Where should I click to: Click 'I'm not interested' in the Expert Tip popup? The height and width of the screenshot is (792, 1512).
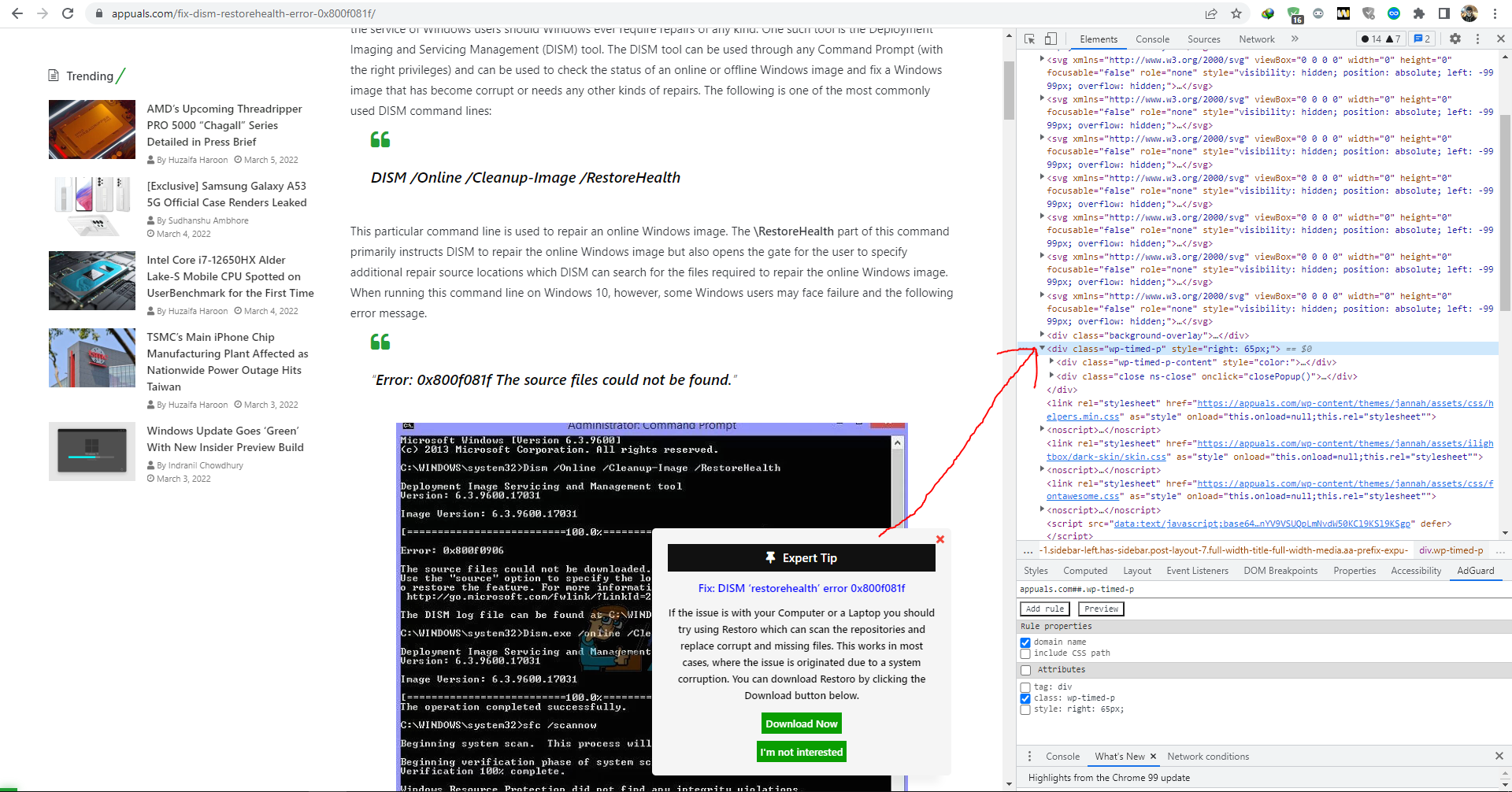click(x=801, y=752)
